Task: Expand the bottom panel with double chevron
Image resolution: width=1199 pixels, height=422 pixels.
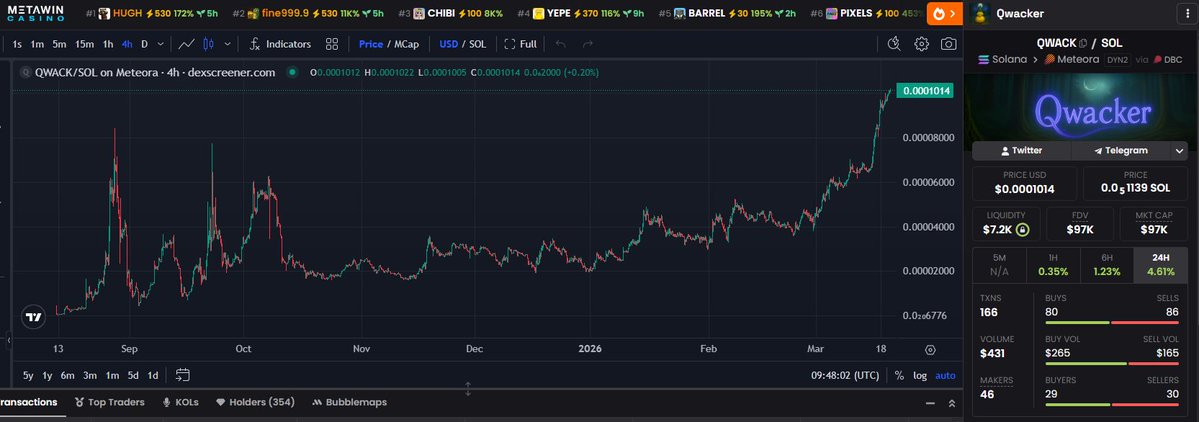Action: 952,403
